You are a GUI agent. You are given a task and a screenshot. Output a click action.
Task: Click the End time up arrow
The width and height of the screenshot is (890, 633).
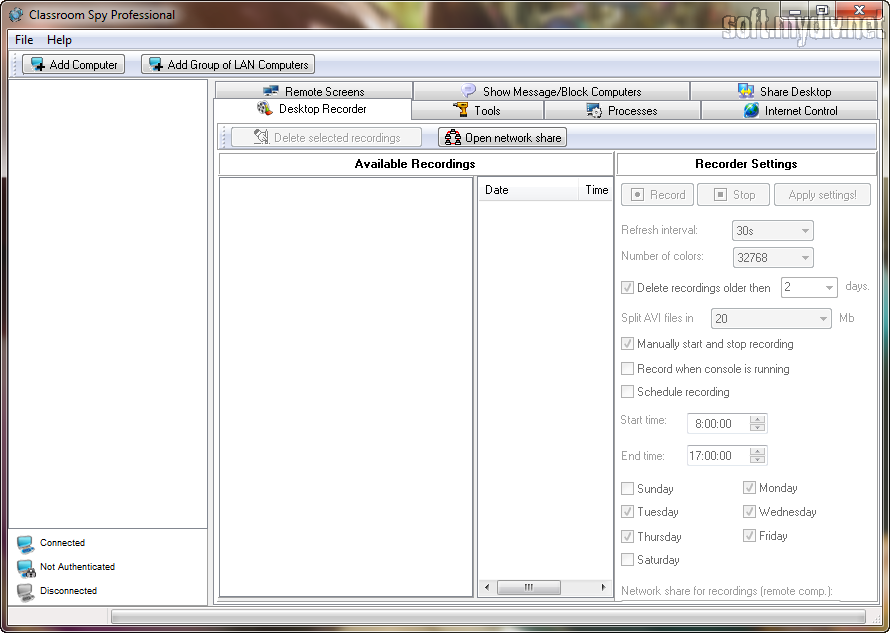pos(757,451)
